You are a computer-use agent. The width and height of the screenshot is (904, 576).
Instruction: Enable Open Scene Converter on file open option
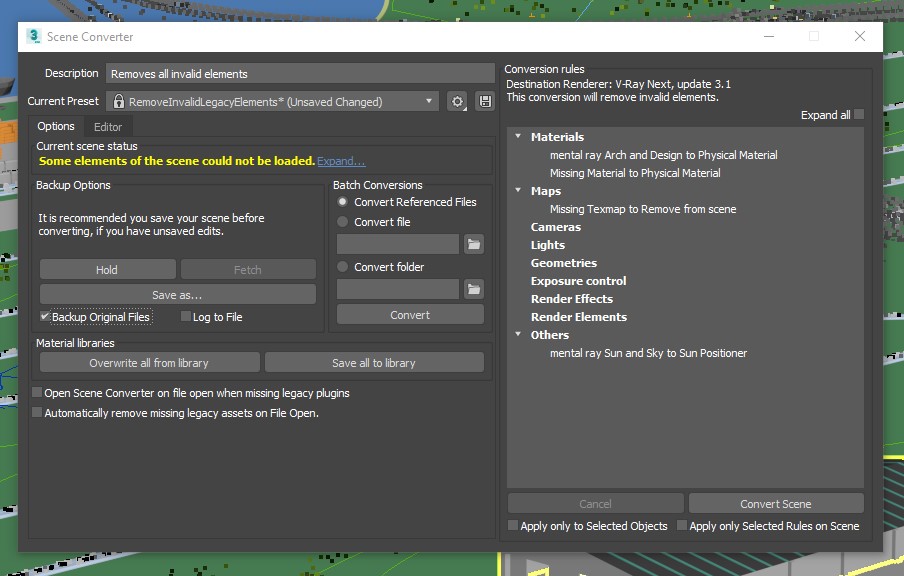click(37, 393)
